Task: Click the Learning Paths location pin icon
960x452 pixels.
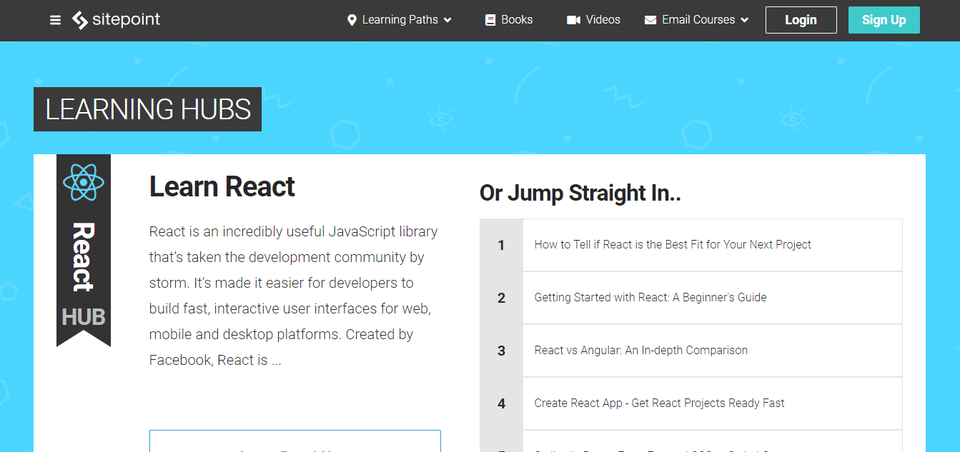Action: [352, 20]
